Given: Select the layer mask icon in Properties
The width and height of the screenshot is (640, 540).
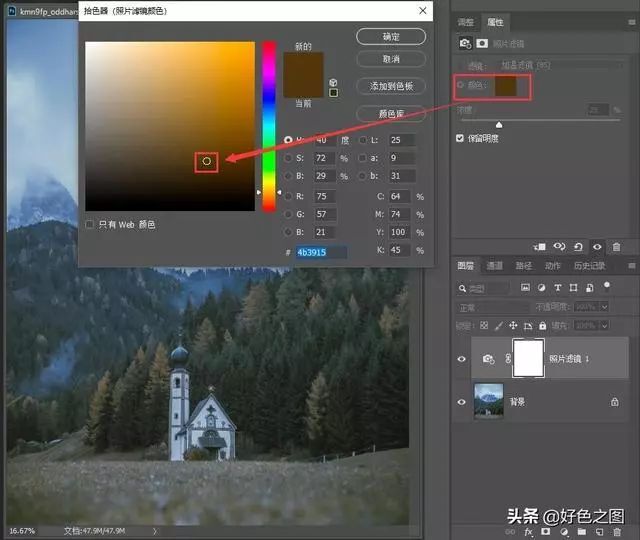Looking at the screenshot, I should (483, 43).
